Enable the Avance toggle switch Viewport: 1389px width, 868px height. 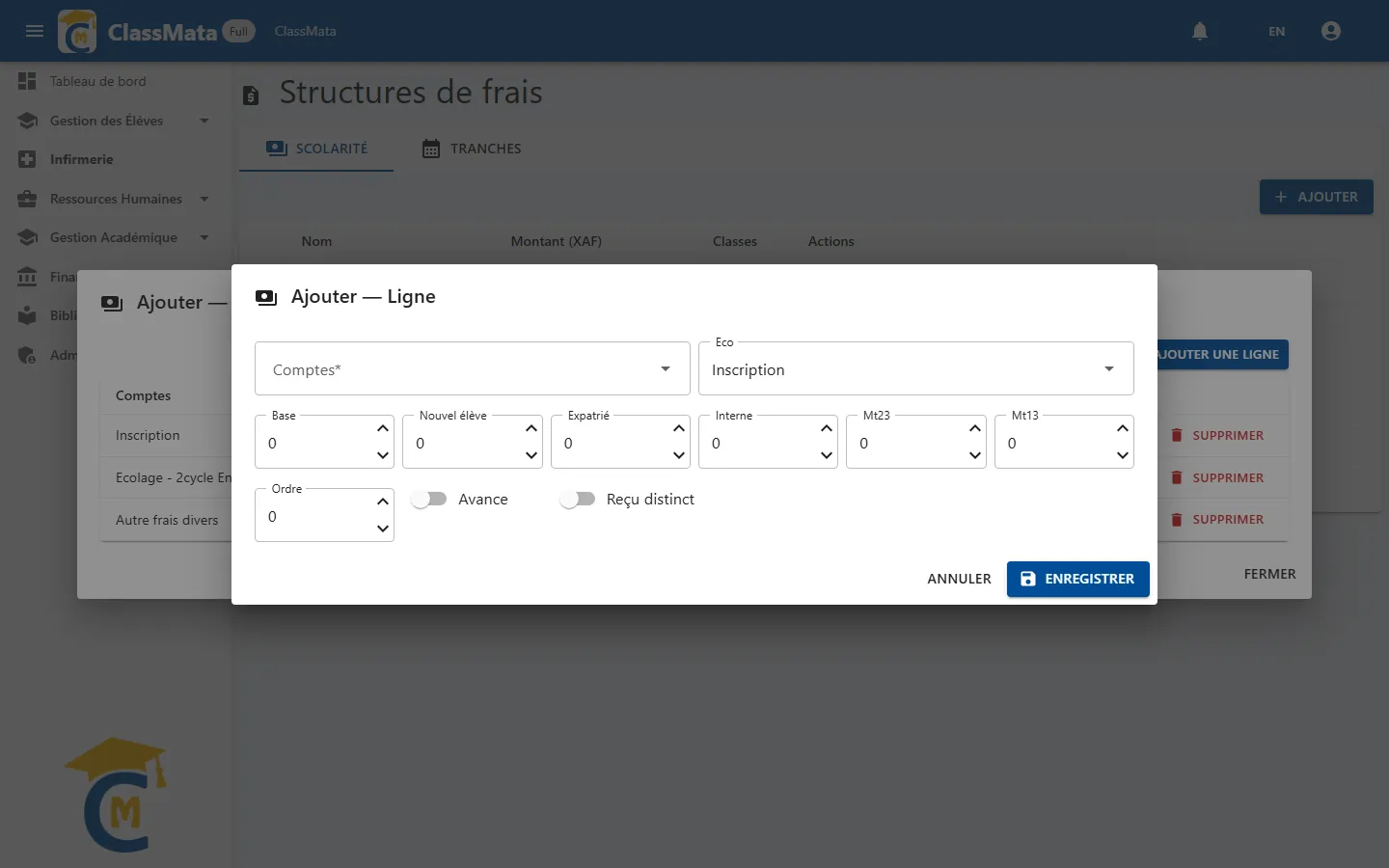[429, 499]
